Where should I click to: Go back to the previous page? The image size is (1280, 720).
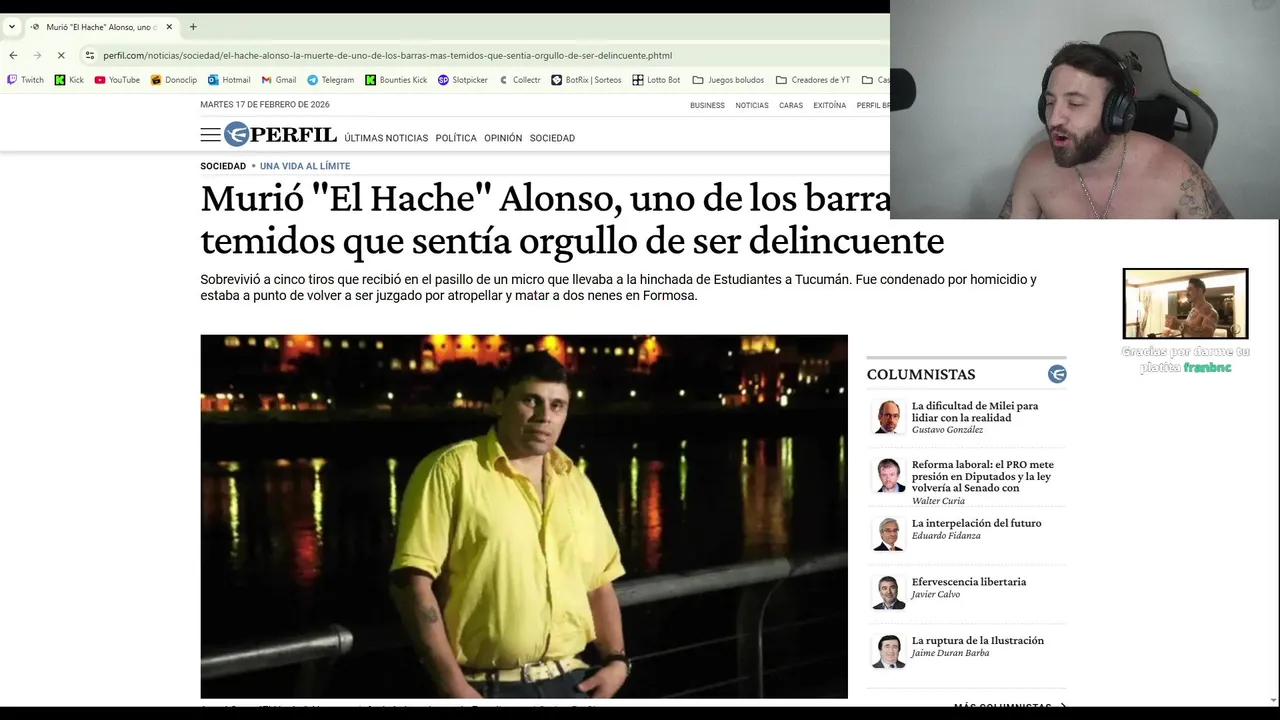[13, 55]
